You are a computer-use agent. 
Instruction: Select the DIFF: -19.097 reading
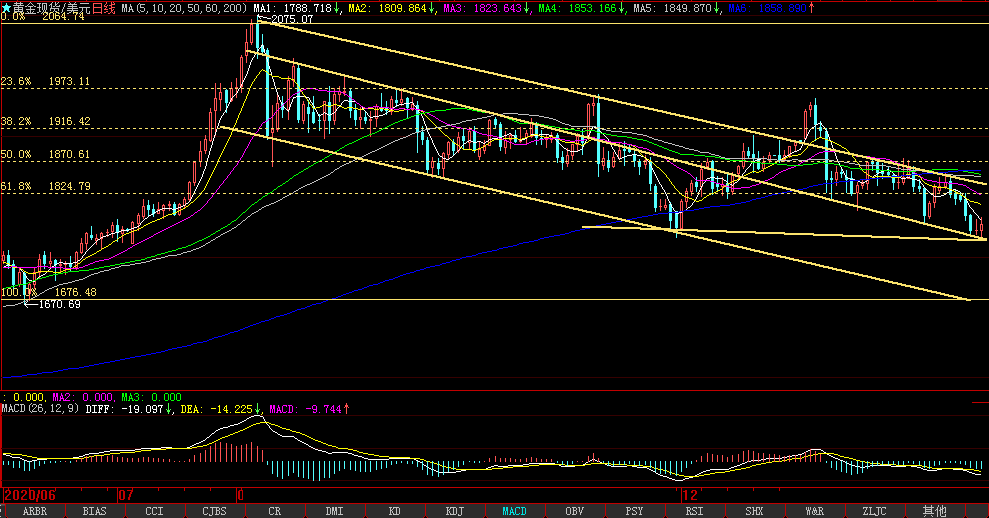click(x=129, y=409)
